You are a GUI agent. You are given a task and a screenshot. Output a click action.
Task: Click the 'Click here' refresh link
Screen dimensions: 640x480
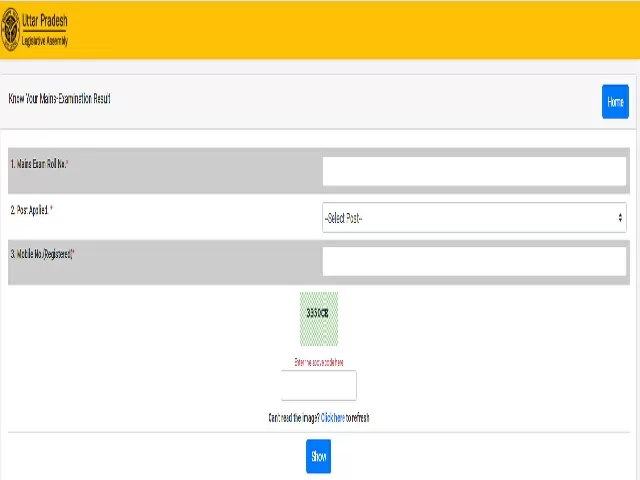click(333, 418)
